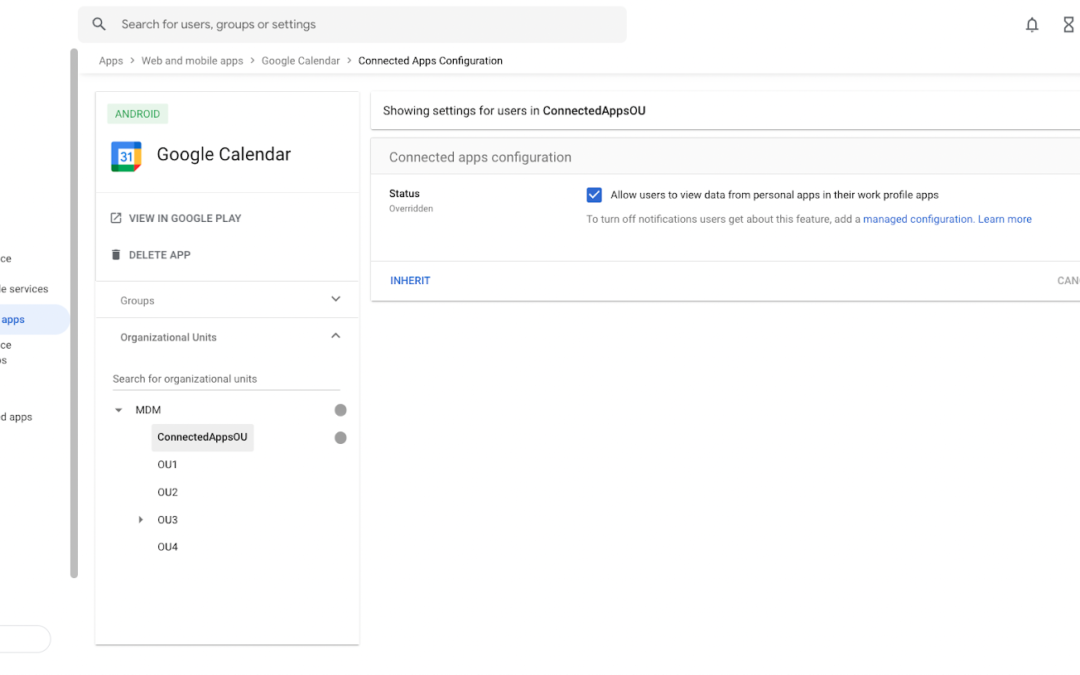Open the managed configuration link
This screenshot has width=1080, height=675.
[x=917, y=219]
